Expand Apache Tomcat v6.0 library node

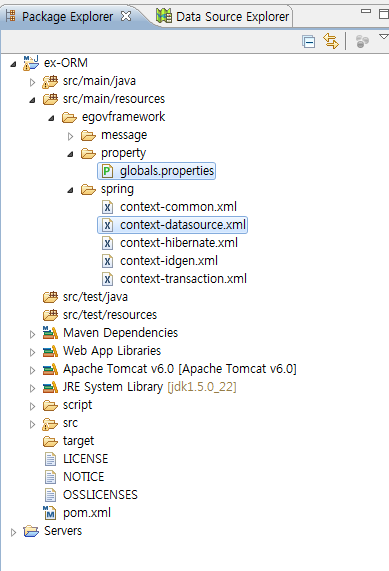32,370
